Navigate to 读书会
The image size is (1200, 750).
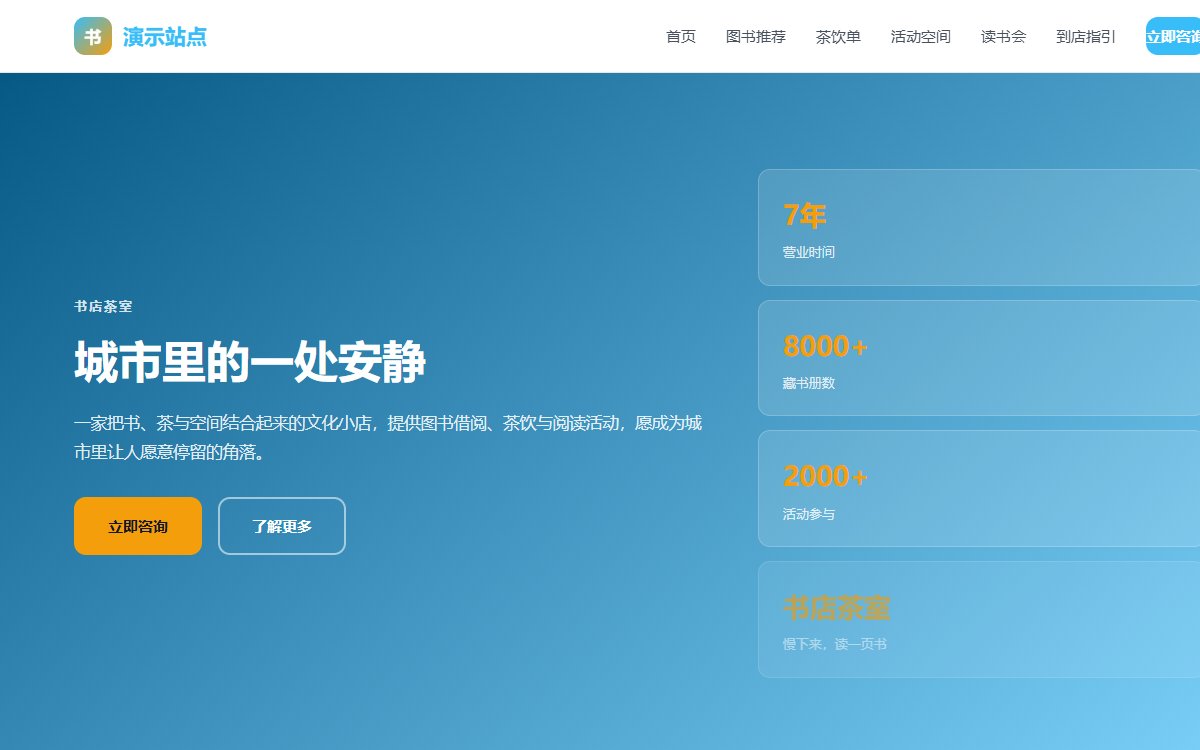(x=1003, y=37)
